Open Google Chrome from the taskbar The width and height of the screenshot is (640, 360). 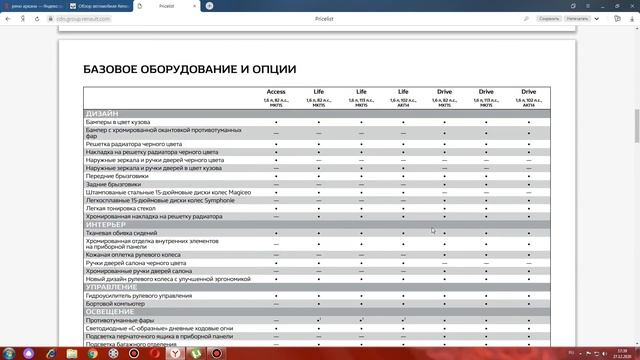click(x=93, y=353)
